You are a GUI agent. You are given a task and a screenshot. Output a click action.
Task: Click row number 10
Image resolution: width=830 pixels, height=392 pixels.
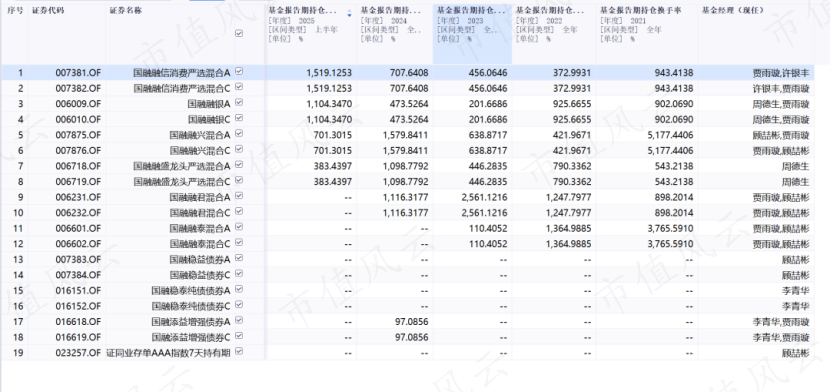coord(19,213)
